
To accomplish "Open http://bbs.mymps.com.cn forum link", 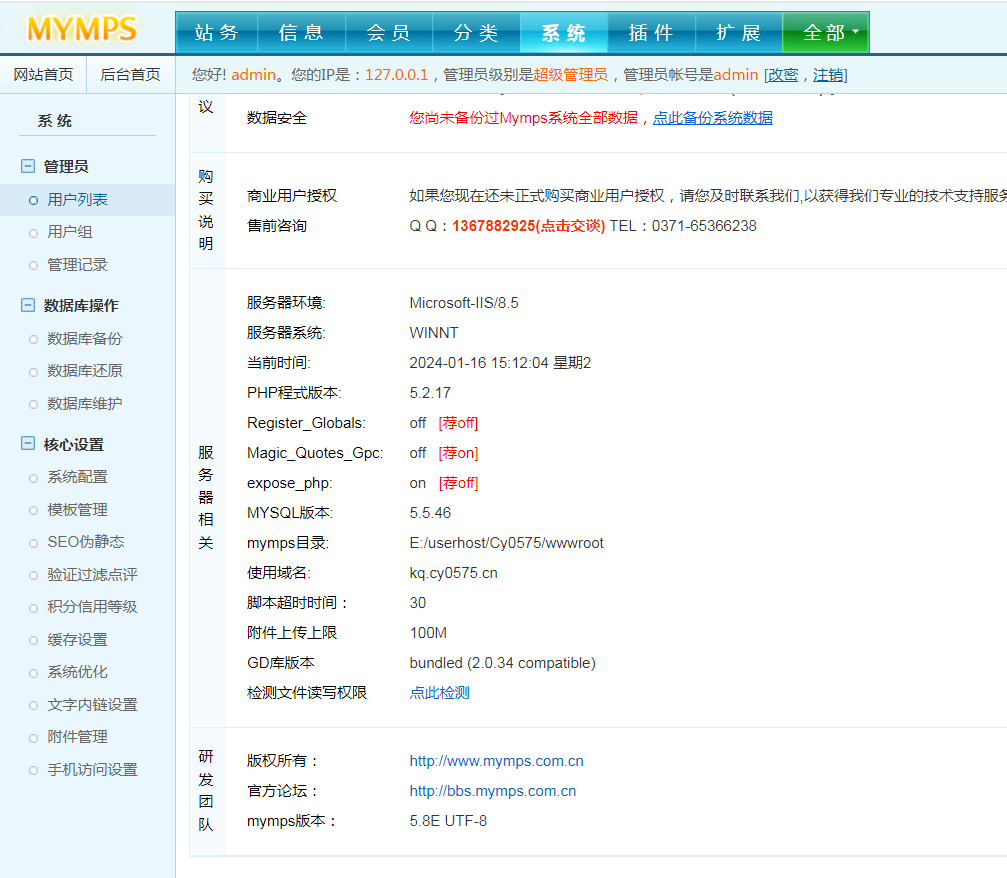I will pyautogui.click(x=493, y=791).
